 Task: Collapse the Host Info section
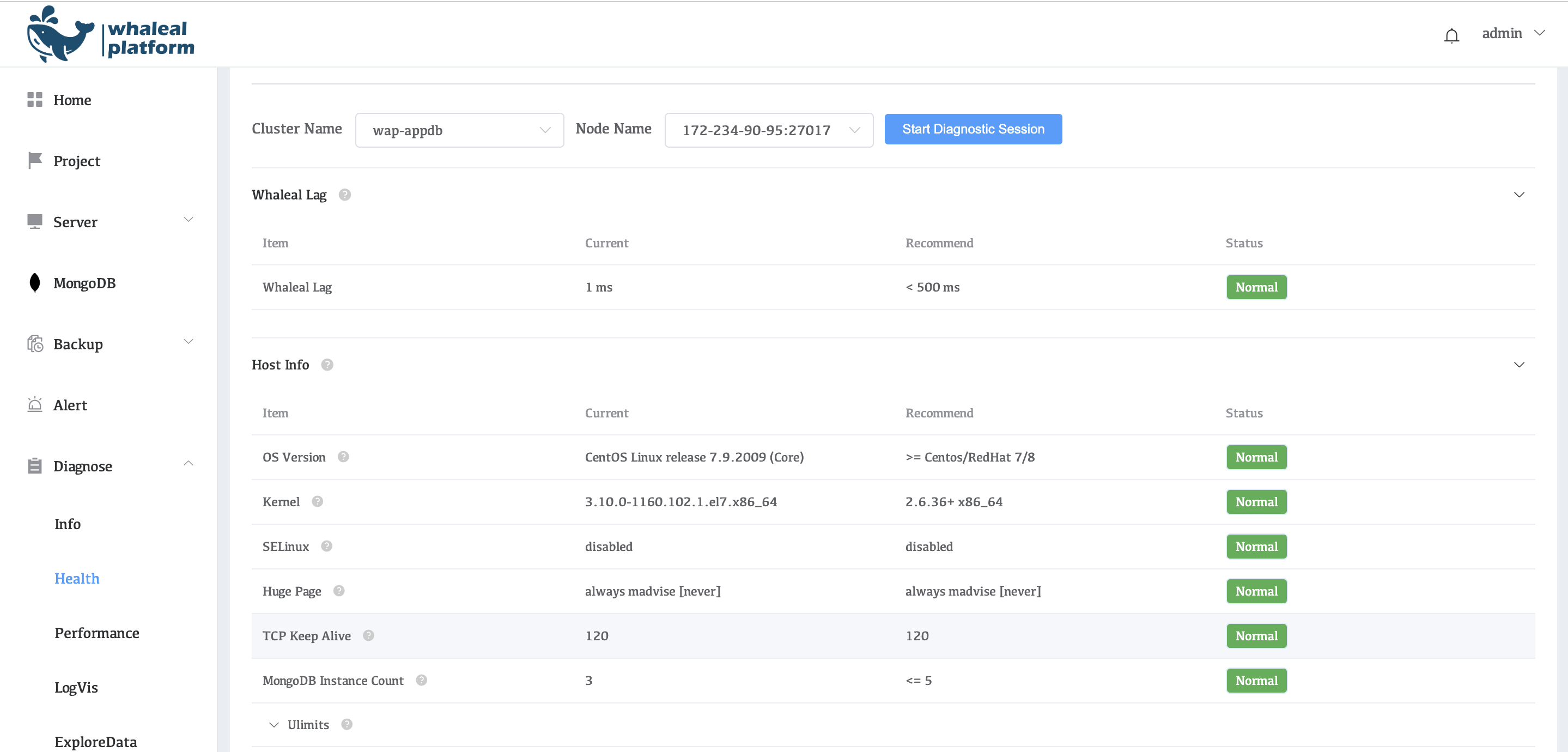tap(1519, 365)
